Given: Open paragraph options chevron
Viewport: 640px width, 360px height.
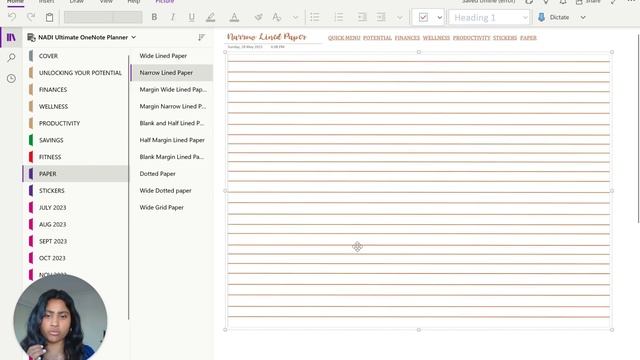Looking at the screenshot, I should click(400, 18).
